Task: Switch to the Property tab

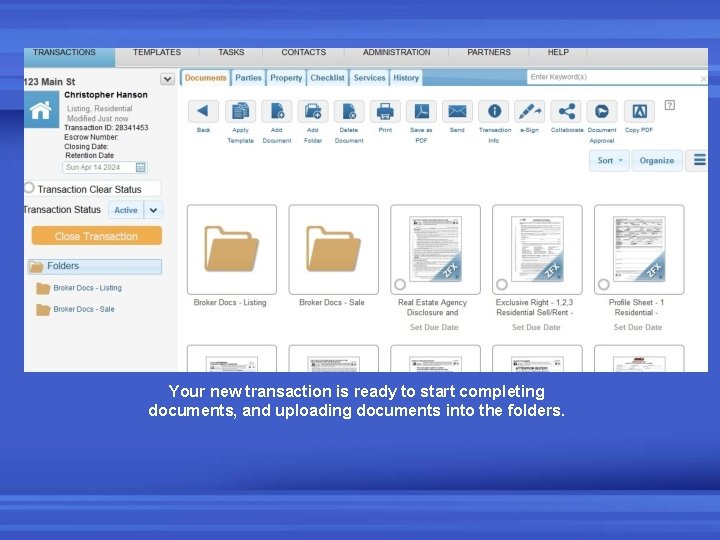Action: [286, 78]
